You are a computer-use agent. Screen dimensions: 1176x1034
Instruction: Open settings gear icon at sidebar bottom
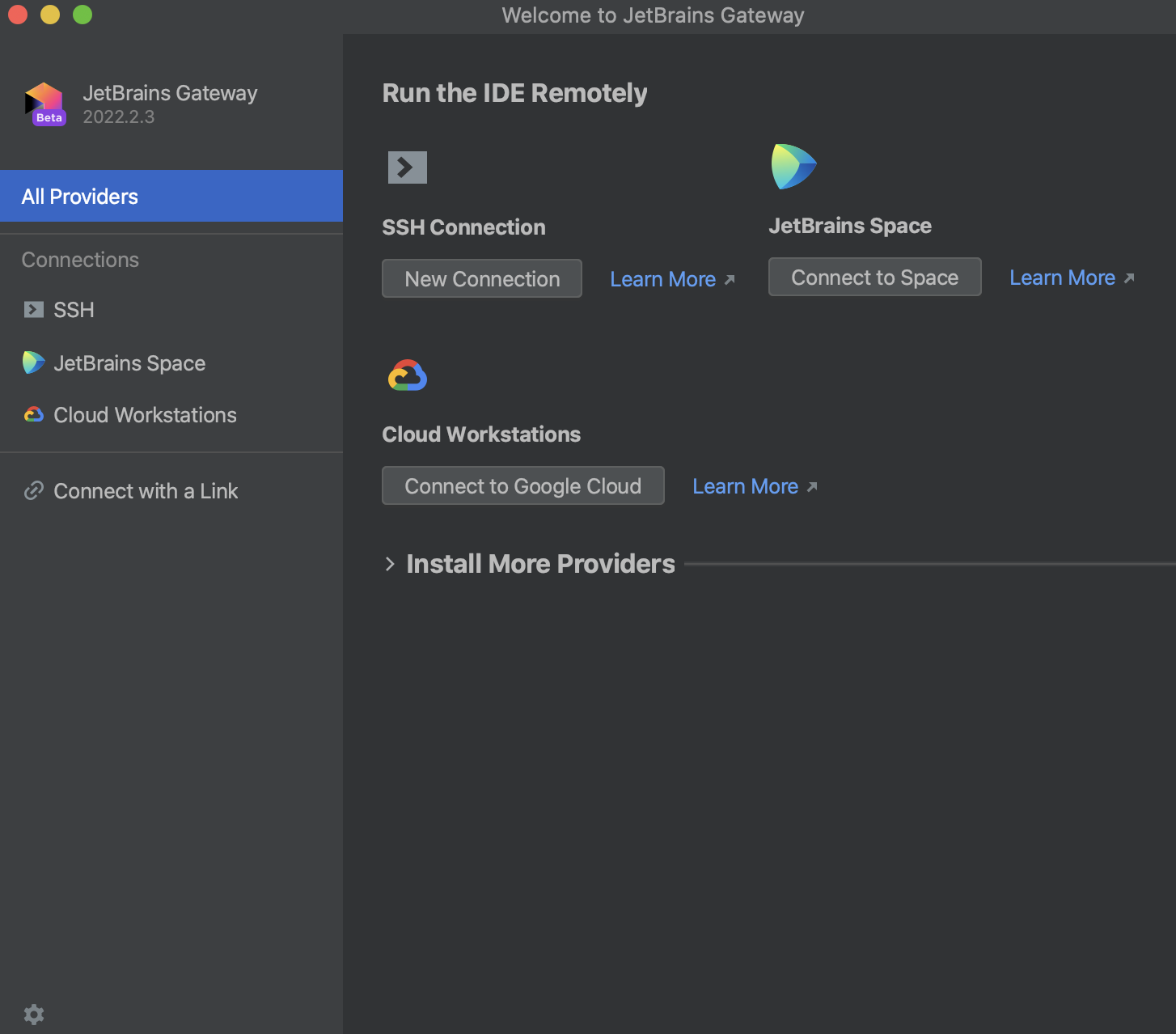34,1014
